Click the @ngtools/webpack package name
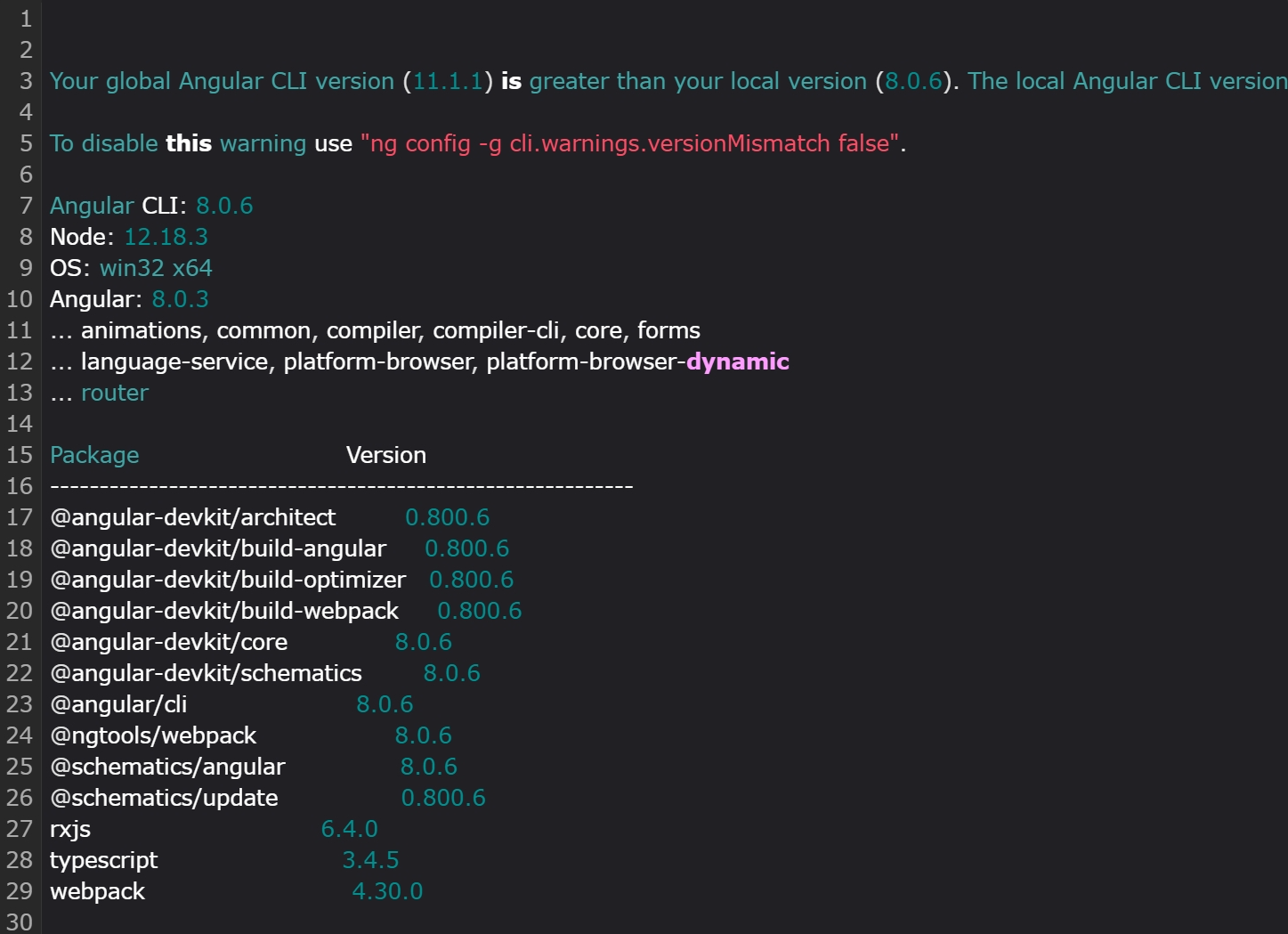The height and width of the screenshot is (934, 1288). [x=153, y=735]
